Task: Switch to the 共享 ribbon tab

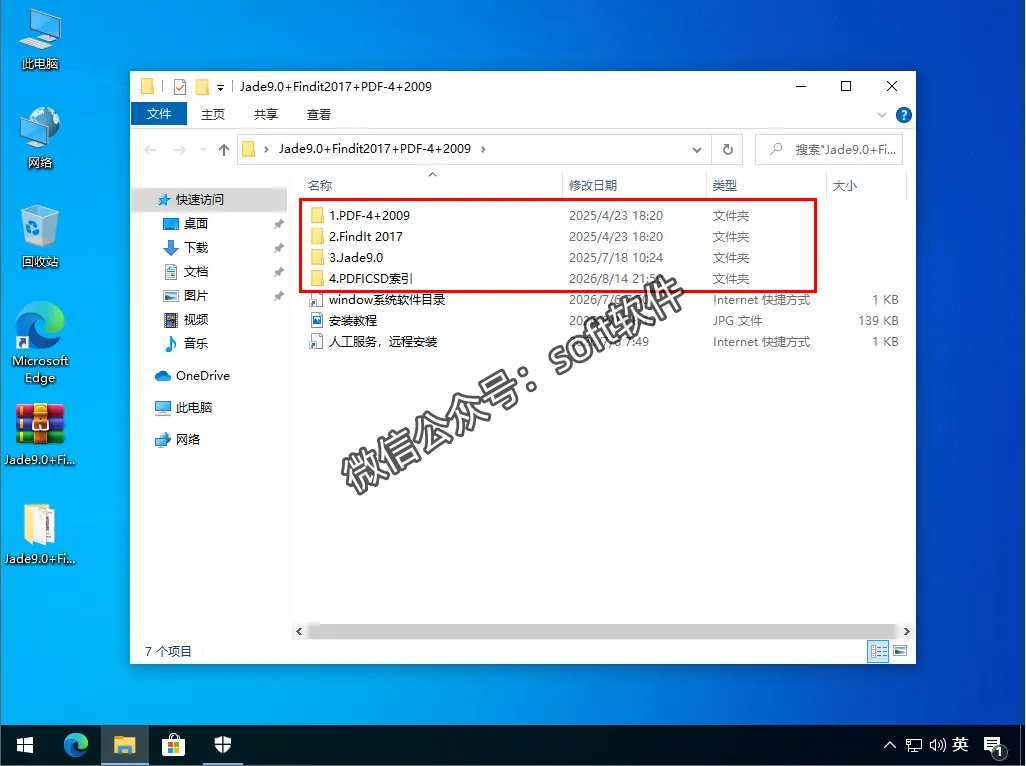Action: 266,114
